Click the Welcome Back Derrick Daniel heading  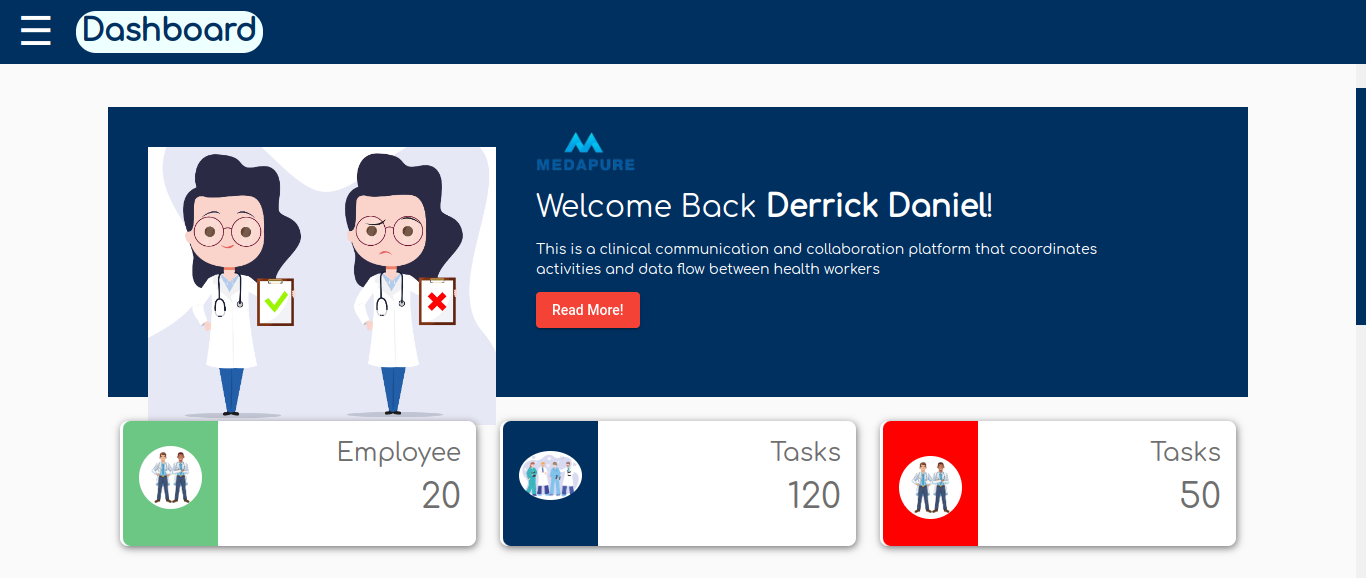click(764, 206)
